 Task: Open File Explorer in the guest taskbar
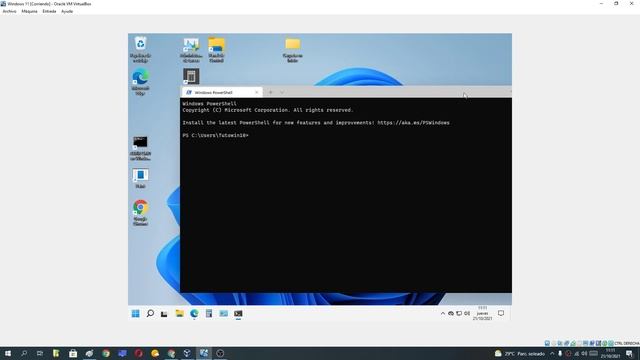pos(180,313)
